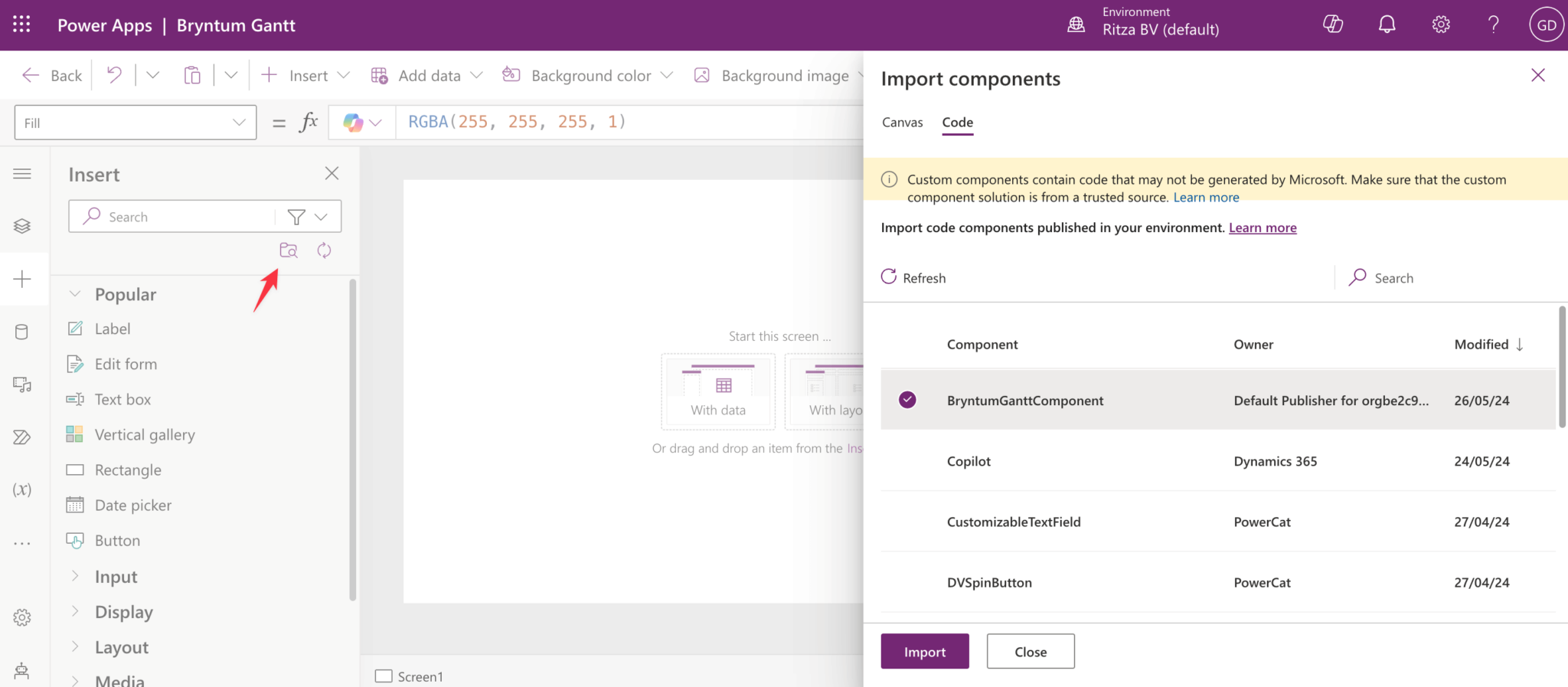Open the help question mark
This screenshot has width=1568, height=687.
coord(1493,25)
